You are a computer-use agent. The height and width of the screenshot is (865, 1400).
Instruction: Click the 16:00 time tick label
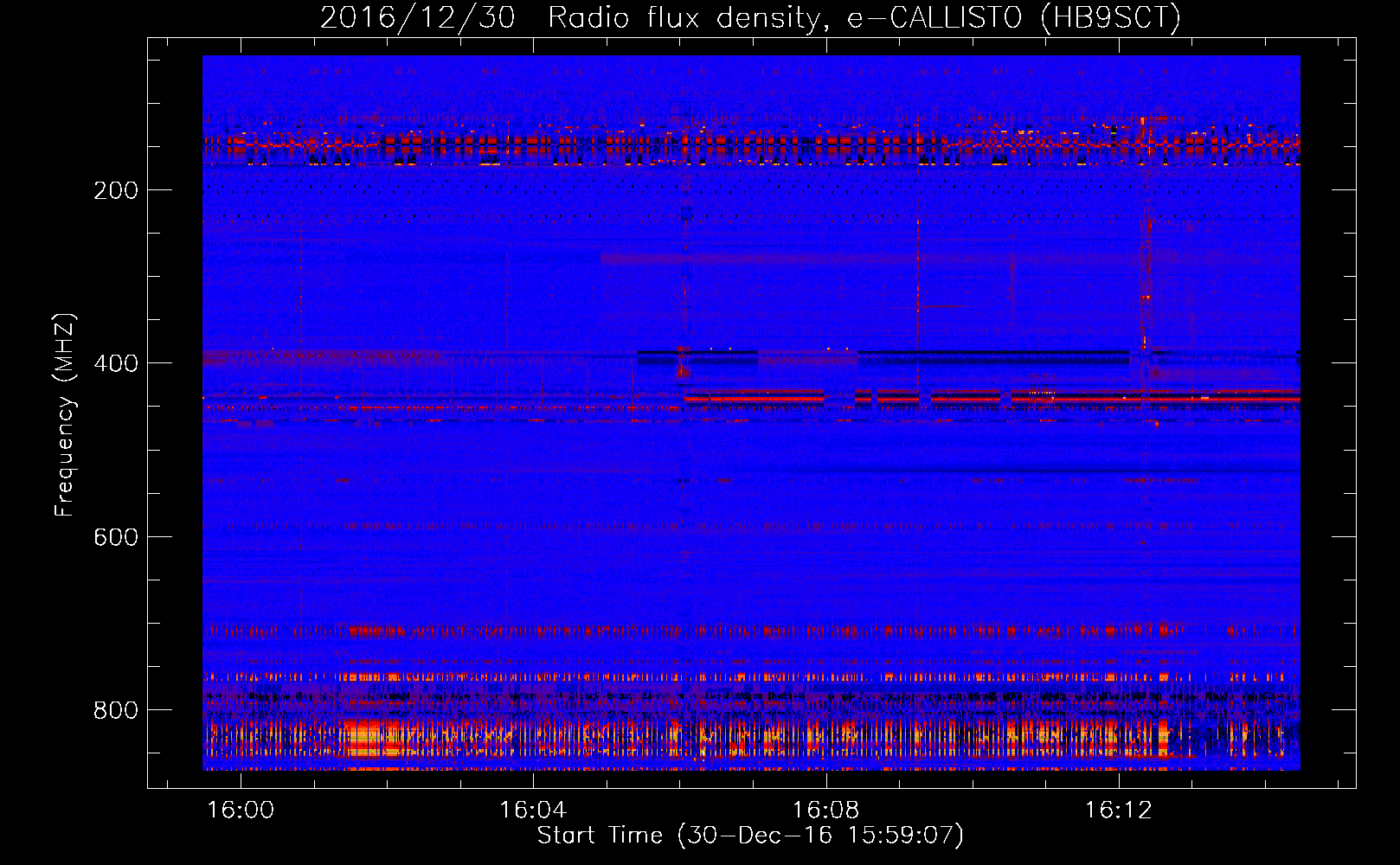[241, 810]
